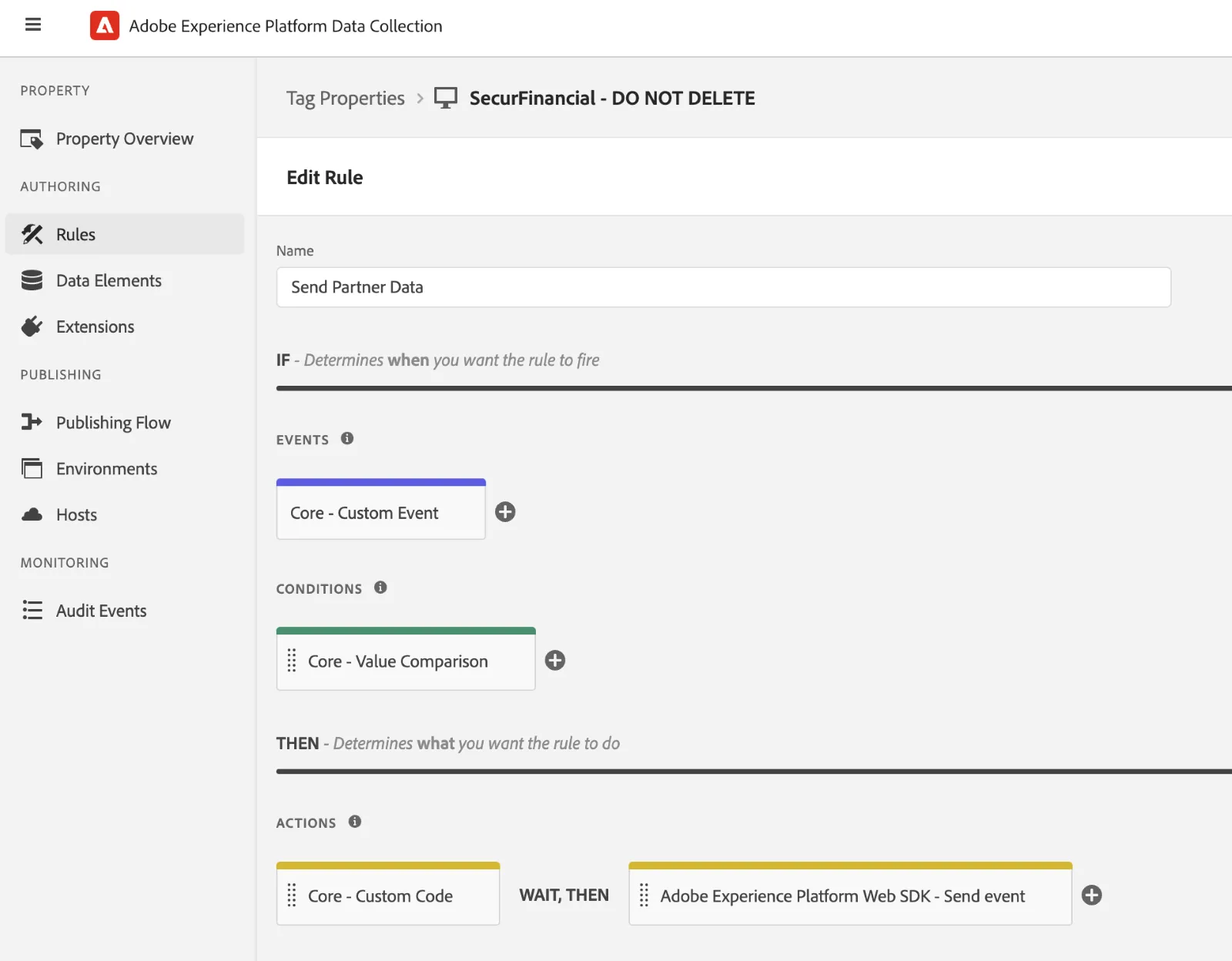Click the Property Overview icon
Viewport: 1232px width, 961px height.
[x=32, y=139]
